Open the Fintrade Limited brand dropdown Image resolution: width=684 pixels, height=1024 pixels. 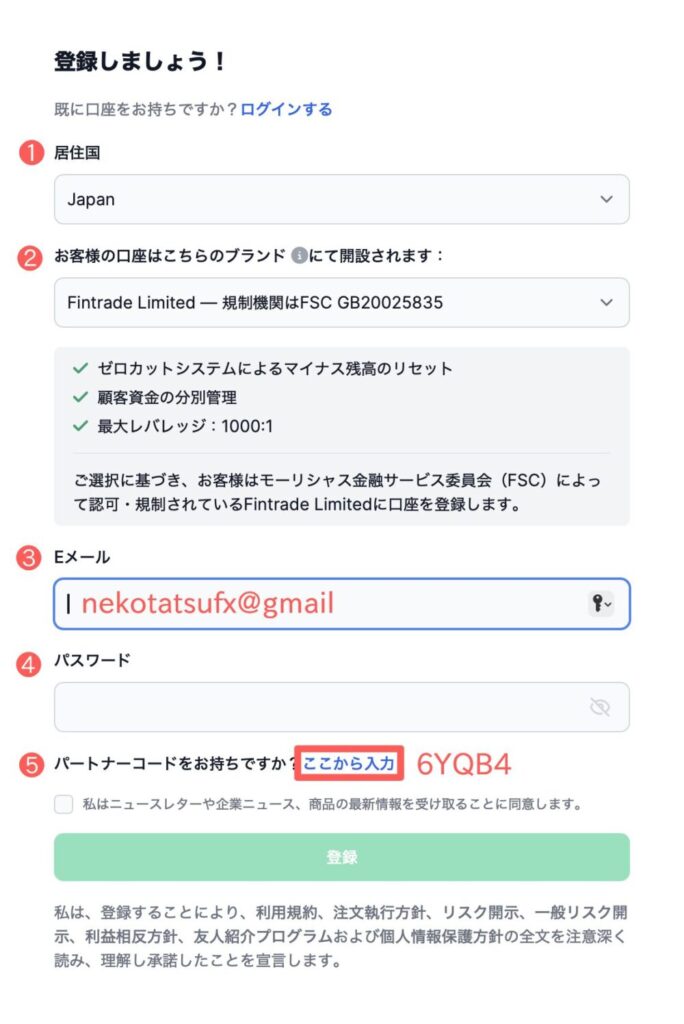point(342,302)
